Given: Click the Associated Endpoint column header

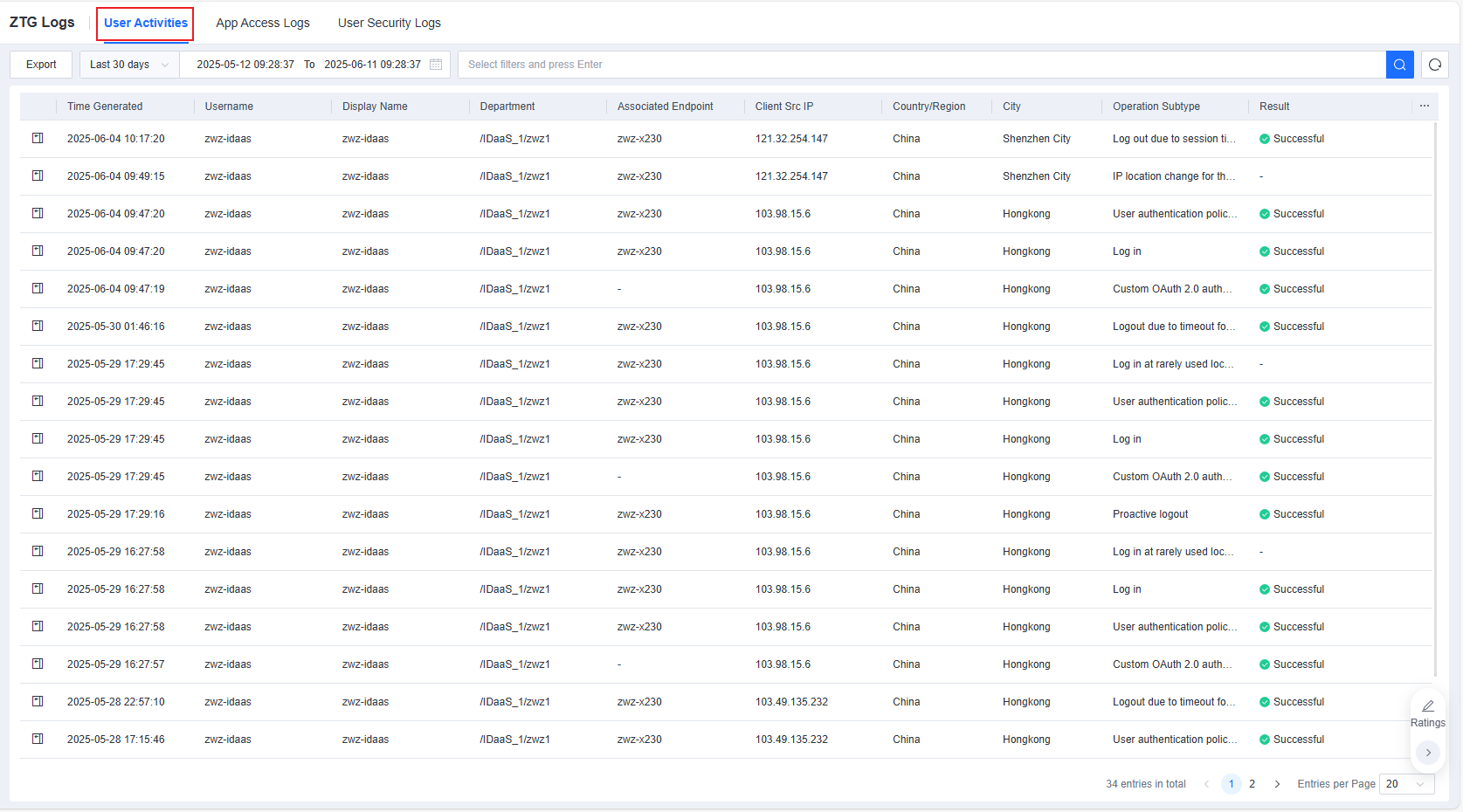Looking at the screenshot, I should (x=666, y=107).
